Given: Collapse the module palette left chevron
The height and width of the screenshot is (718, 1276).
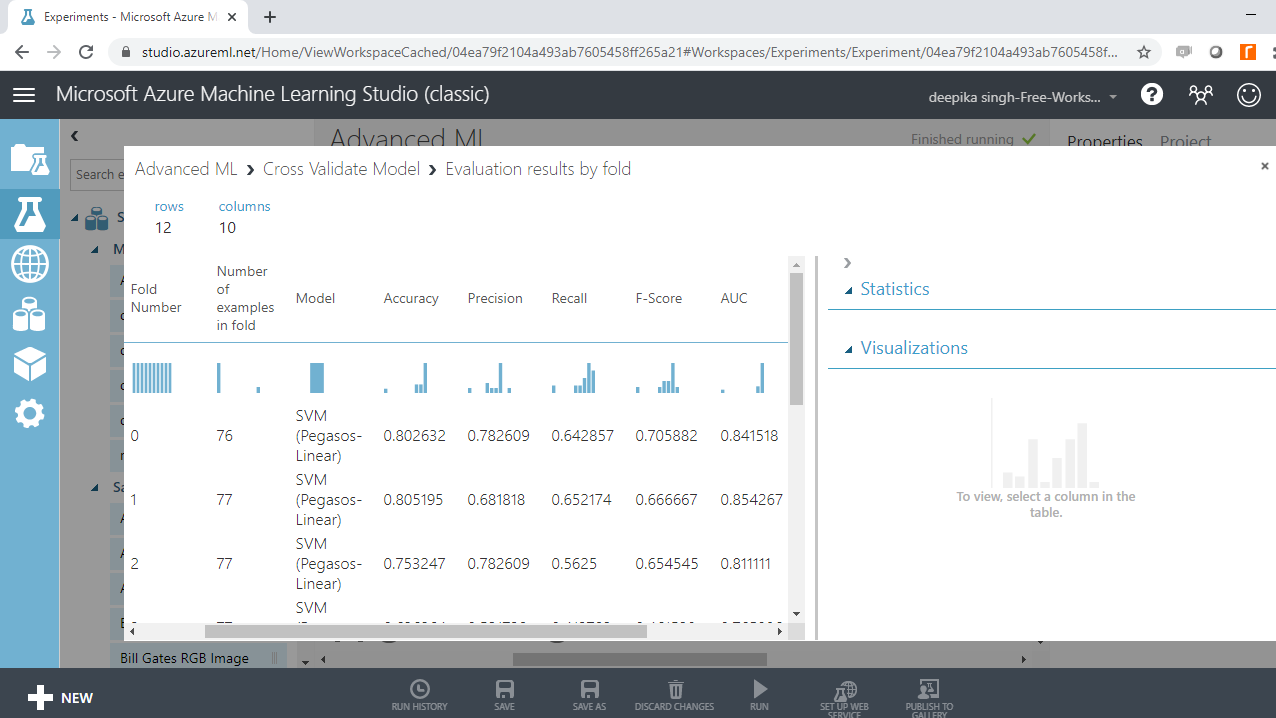Looking at the screenshot, I should pyautogui.click(x=74, y=136).
